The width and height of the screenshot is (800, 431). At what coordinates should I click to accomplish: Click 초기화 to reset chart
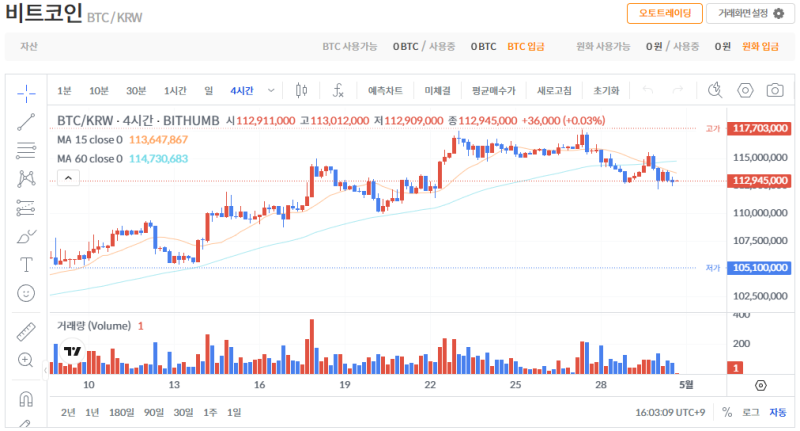tap(606, 91)
